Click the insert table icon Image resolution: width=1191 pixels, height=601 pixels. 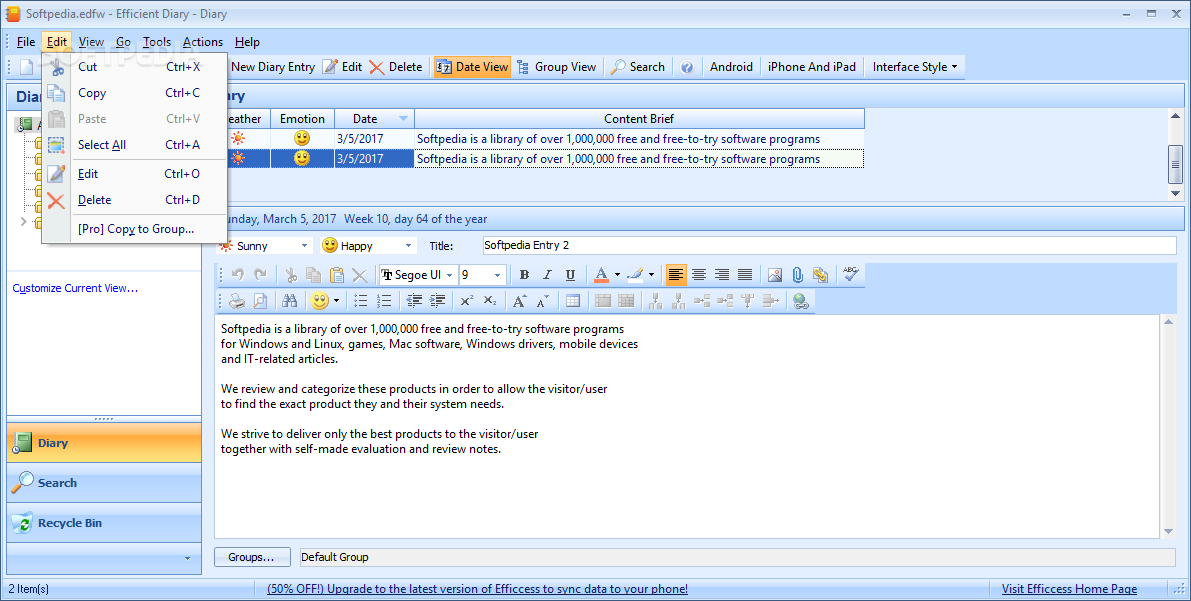pos(573,301)
